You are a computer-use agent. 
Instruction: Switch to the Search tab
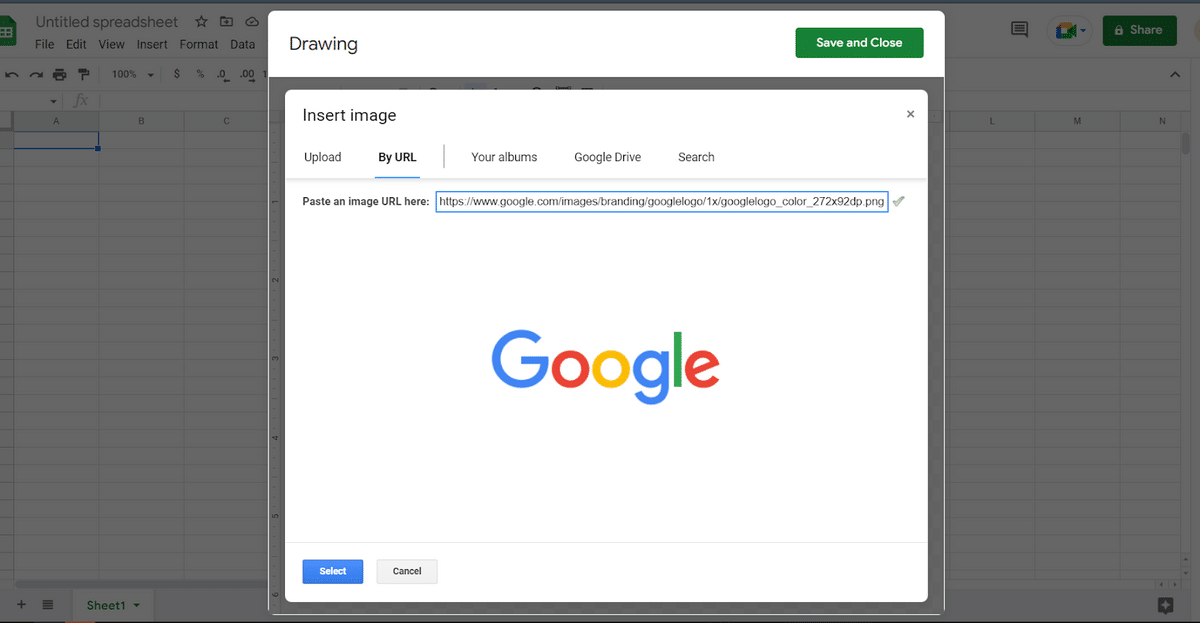click(696, 157)
